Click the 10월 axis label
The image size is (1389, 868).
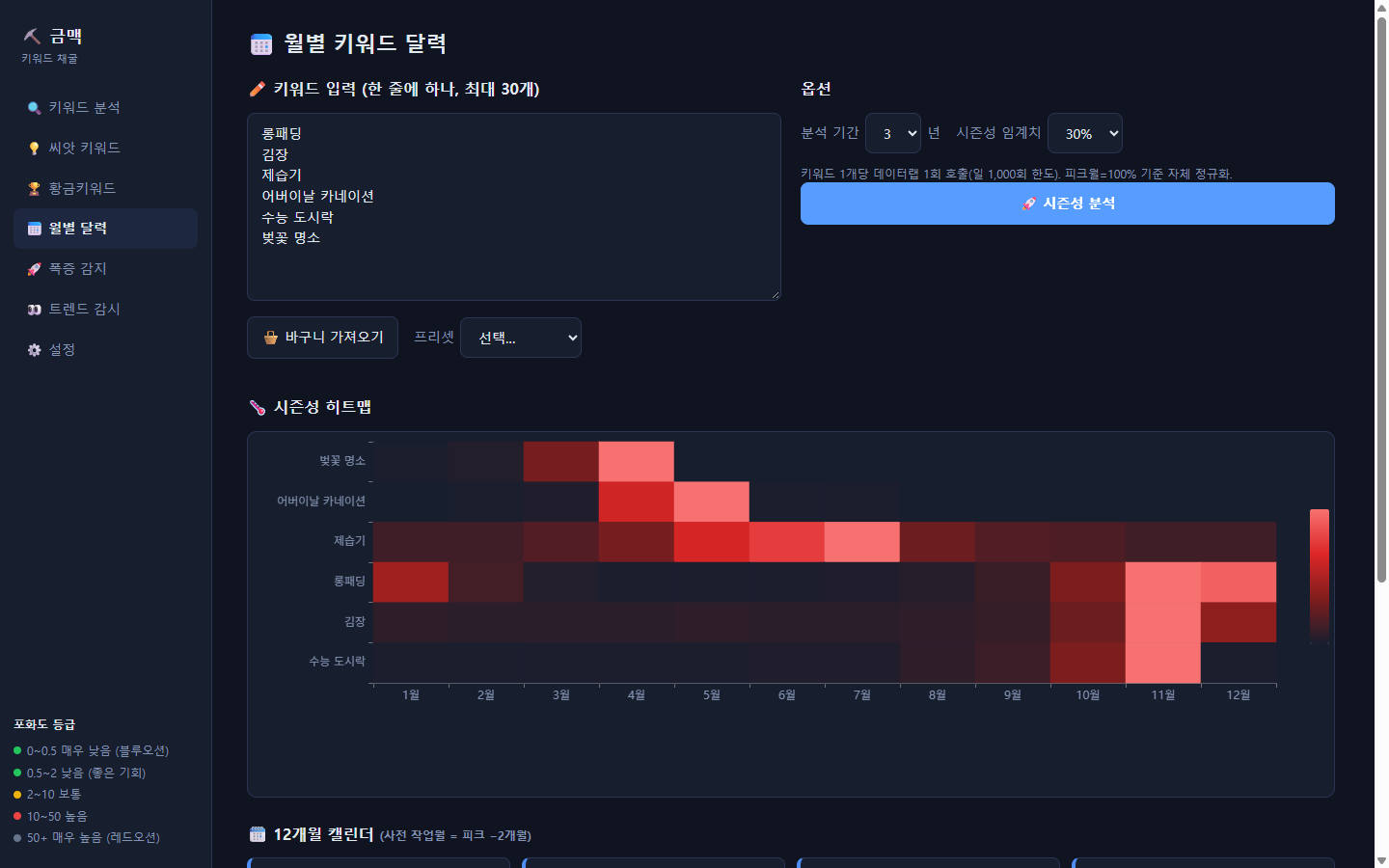coord(1088,695)
